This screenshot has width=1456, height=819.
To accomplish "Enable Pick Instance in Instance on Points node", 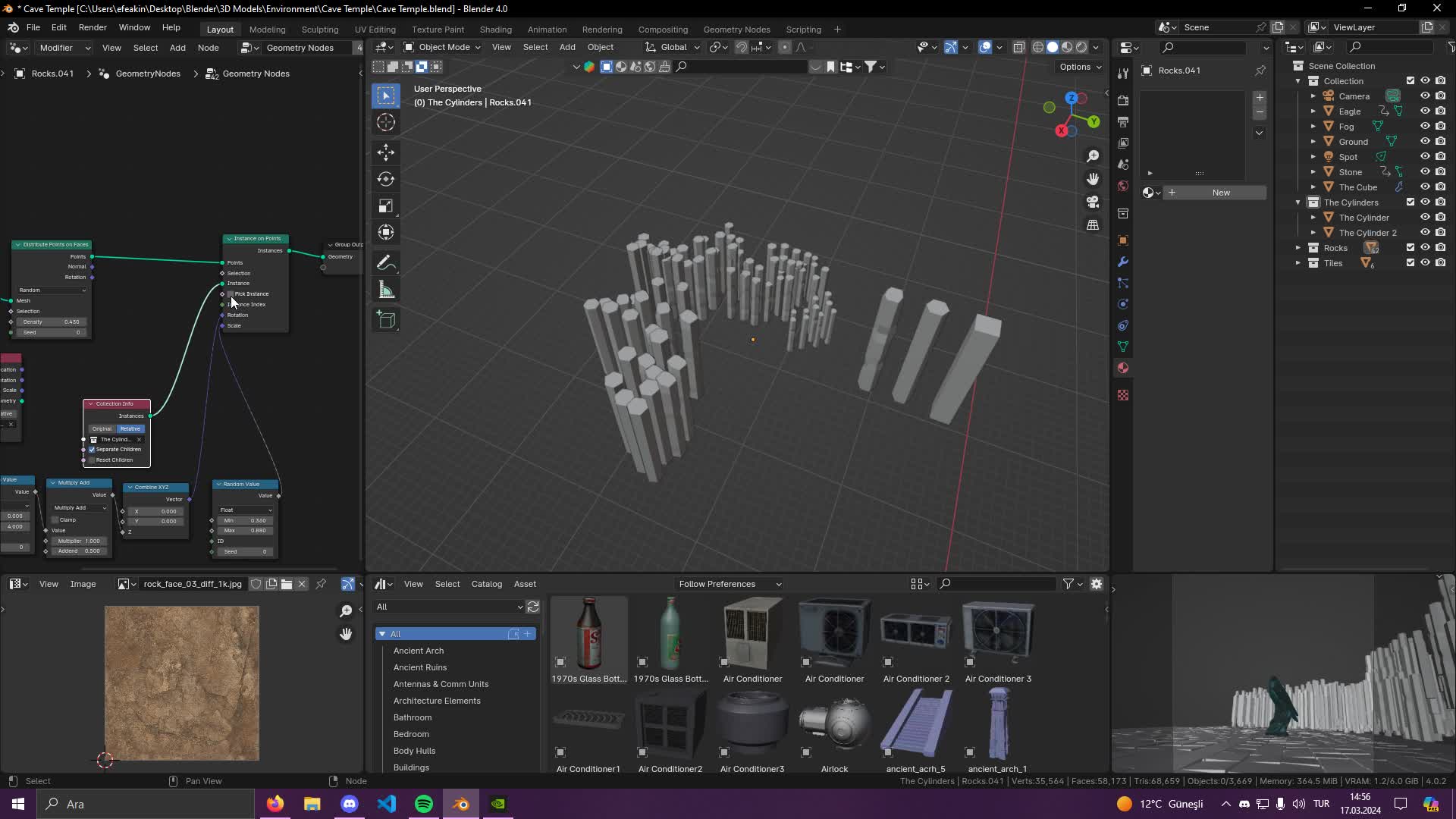I will [230, 293].
